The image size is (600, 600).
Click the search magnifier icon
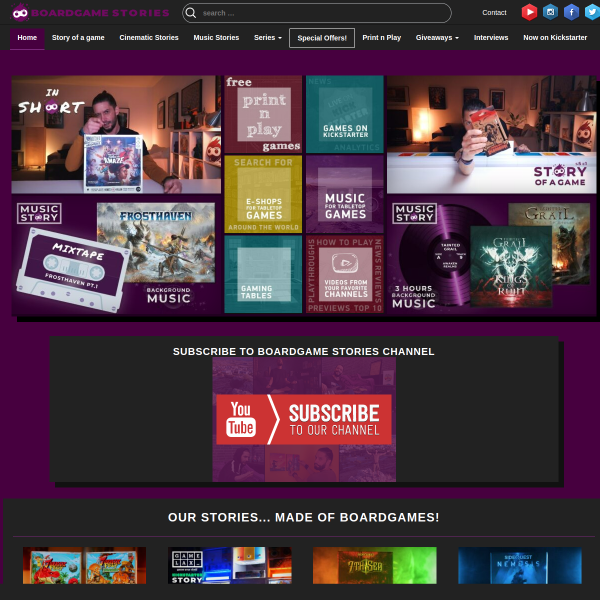click(191, 13)
